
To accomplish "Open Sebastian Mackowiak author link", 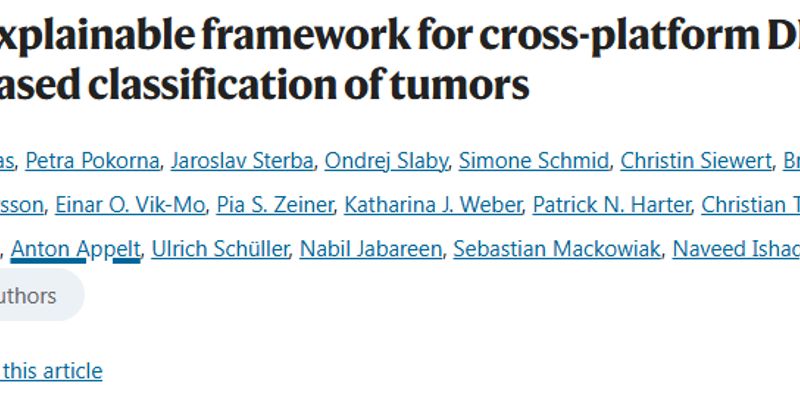I will click(x=557, y=249).
